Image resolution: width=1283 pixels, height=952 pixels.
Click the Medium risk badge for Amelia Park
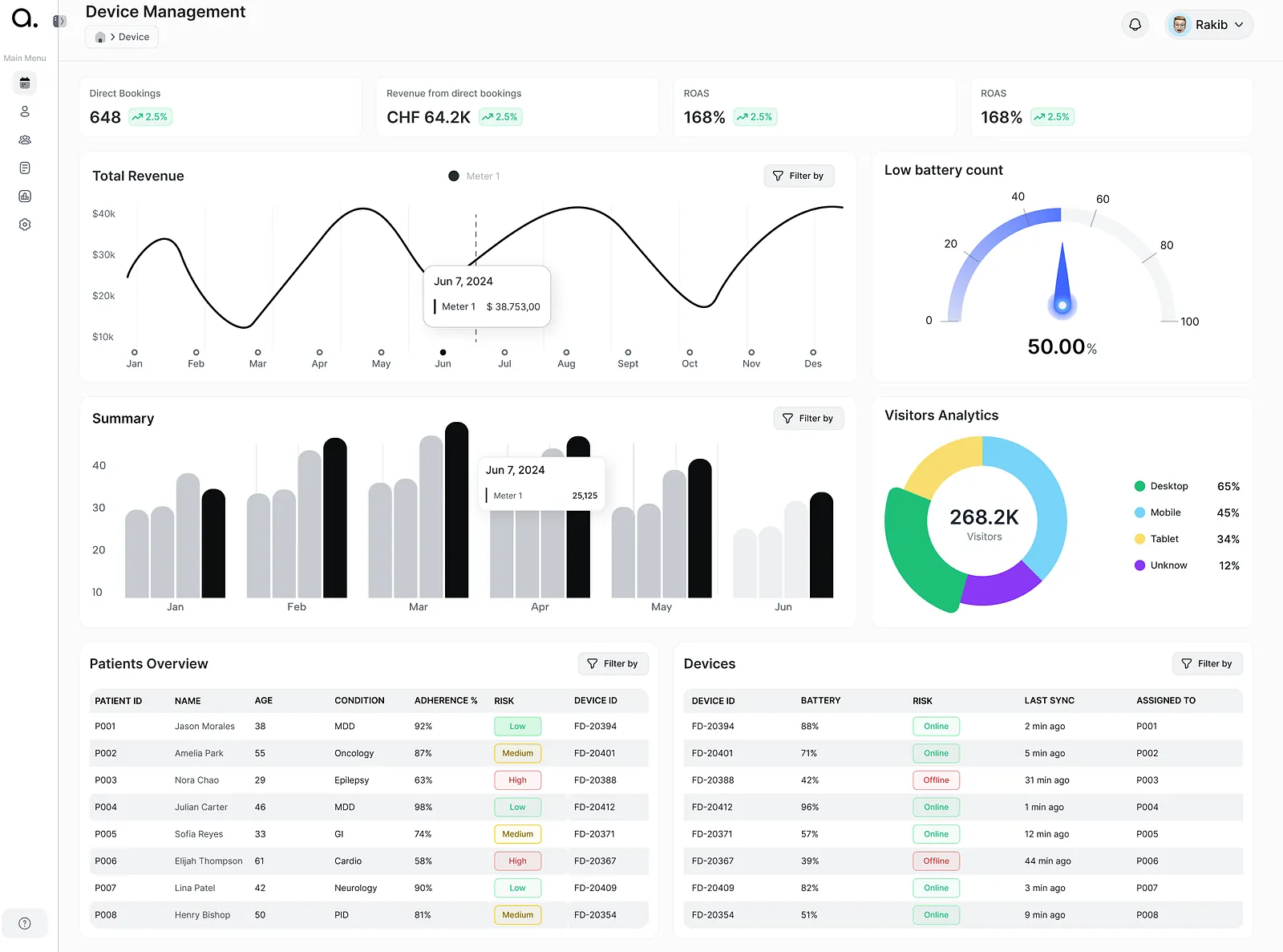coord(517,753)
